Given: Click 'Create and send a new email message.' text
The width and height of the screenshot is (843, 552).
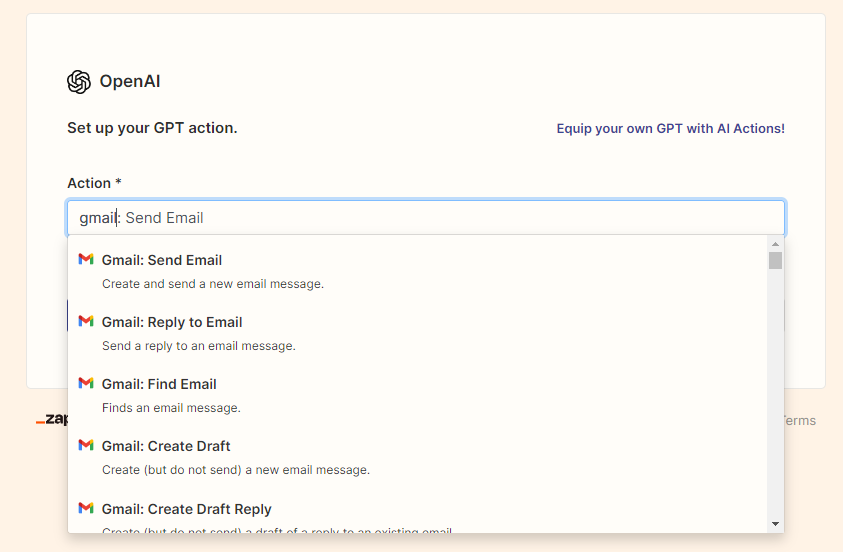Looking at the screenshot, I should (213, 284).
